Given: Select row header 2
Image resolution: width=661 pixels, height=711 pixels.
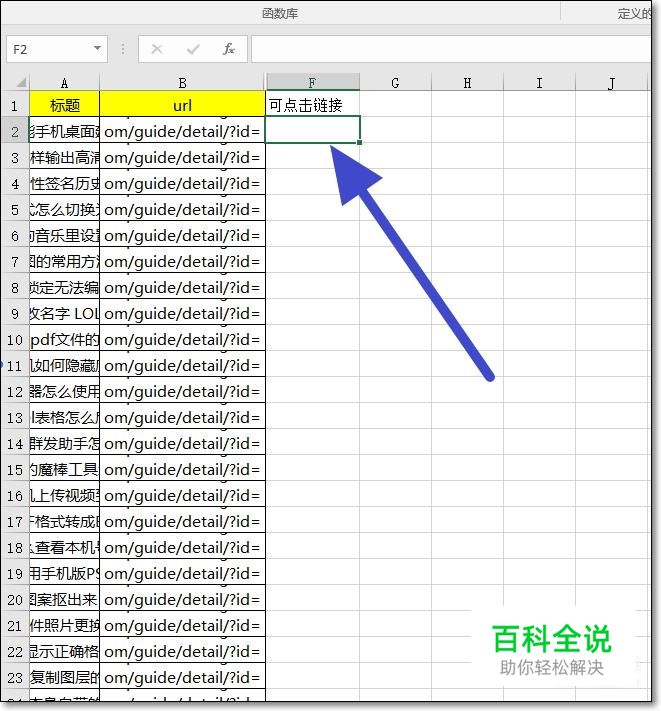Looking at the screenshot, I should pyautogui.click(x=15, y=131).
